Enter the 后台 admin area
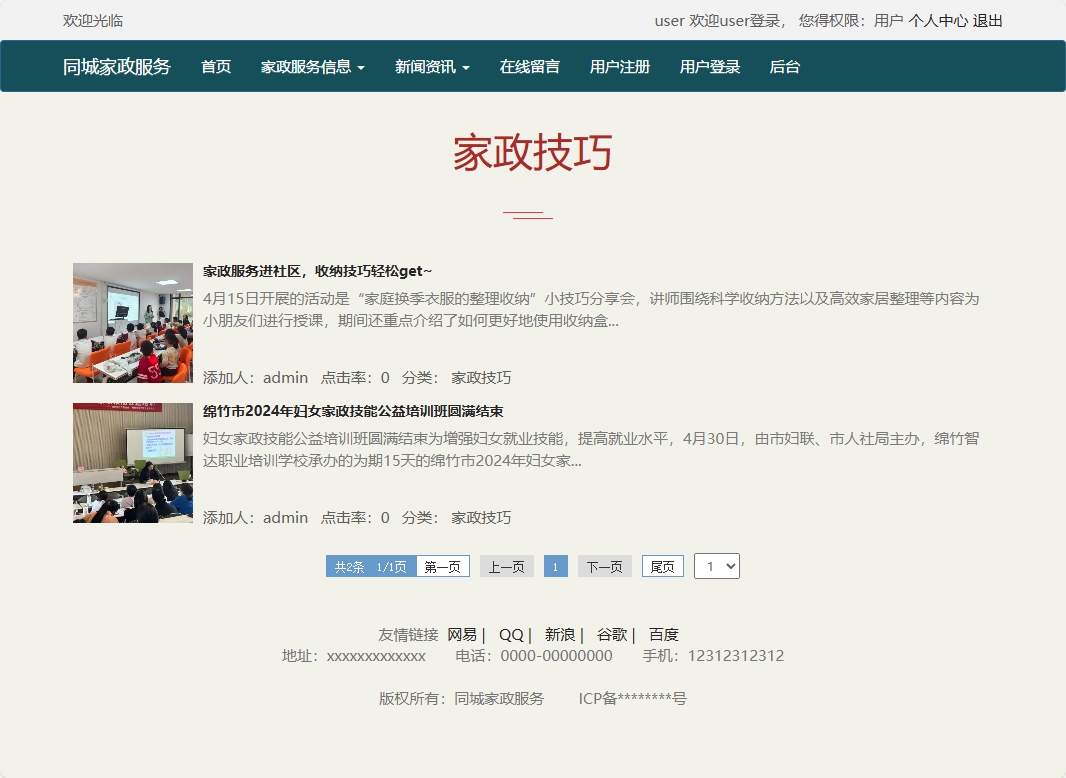Screen dimensions: 1066x778 coord(785,66)
